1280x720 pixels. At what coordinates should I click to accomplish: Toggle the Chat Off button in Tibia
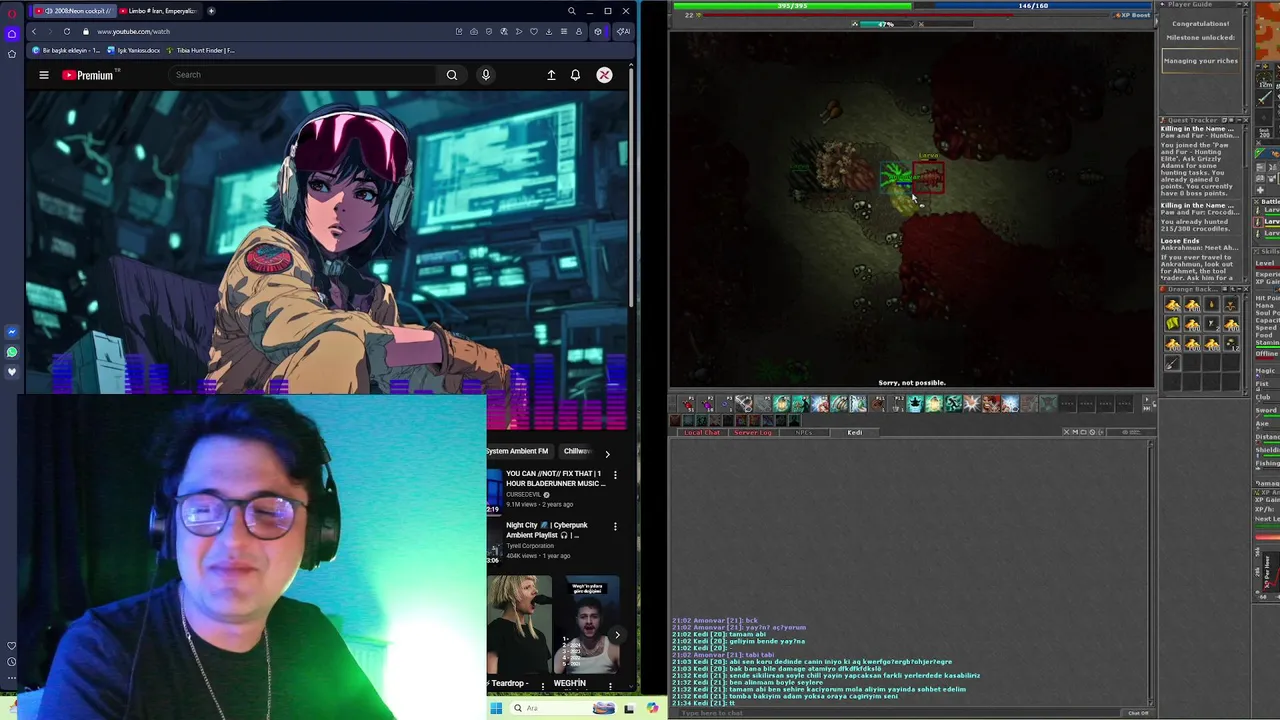[x=1138, y=713]
